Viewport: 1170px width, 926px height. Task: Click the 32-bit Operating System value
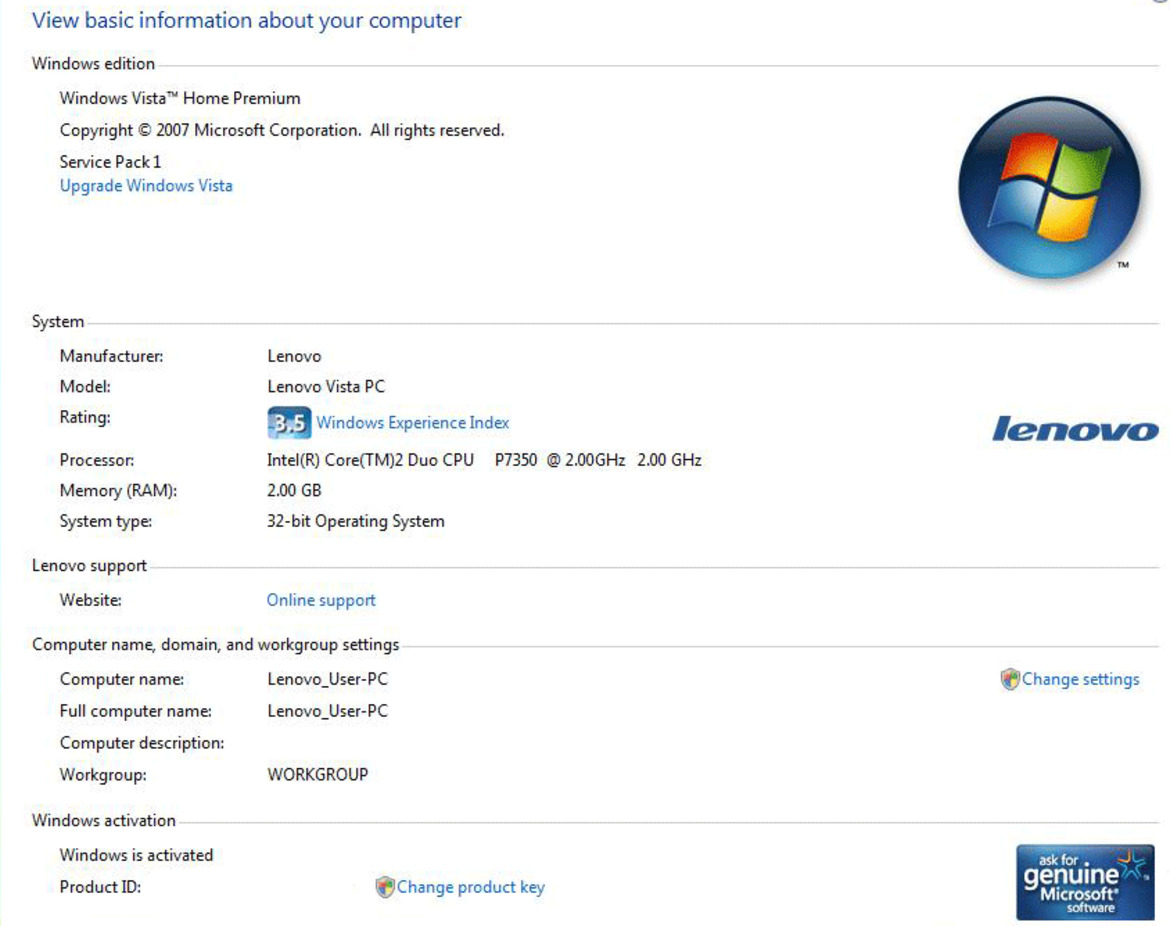coord(356,522)
